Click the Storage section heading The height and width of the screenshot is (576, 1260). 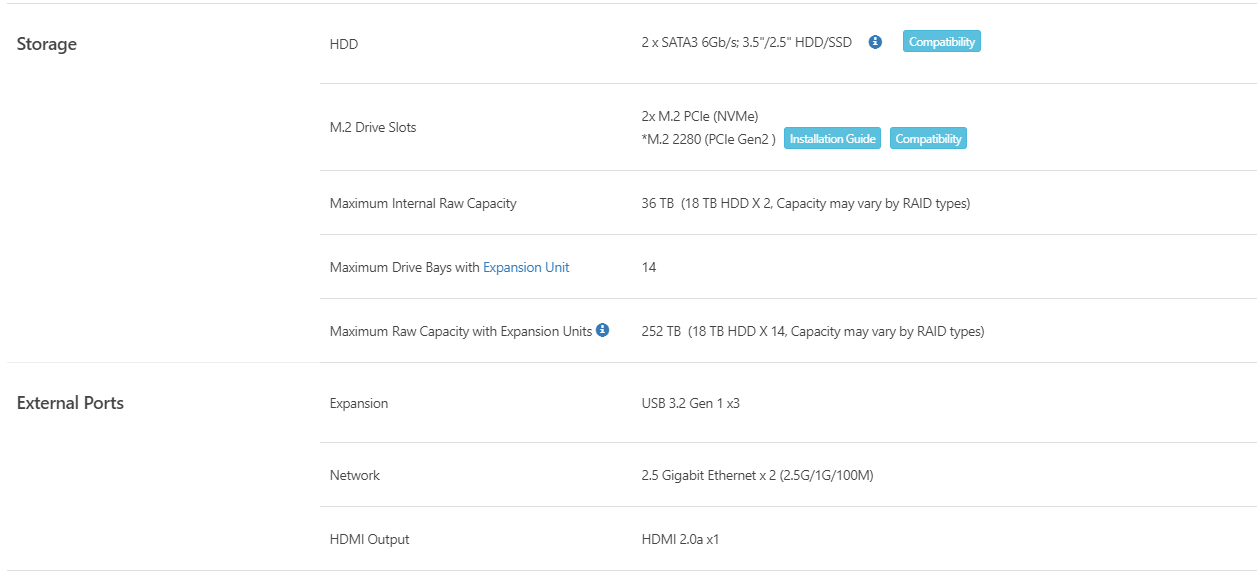pyautogui.click(x=47, y=44)
